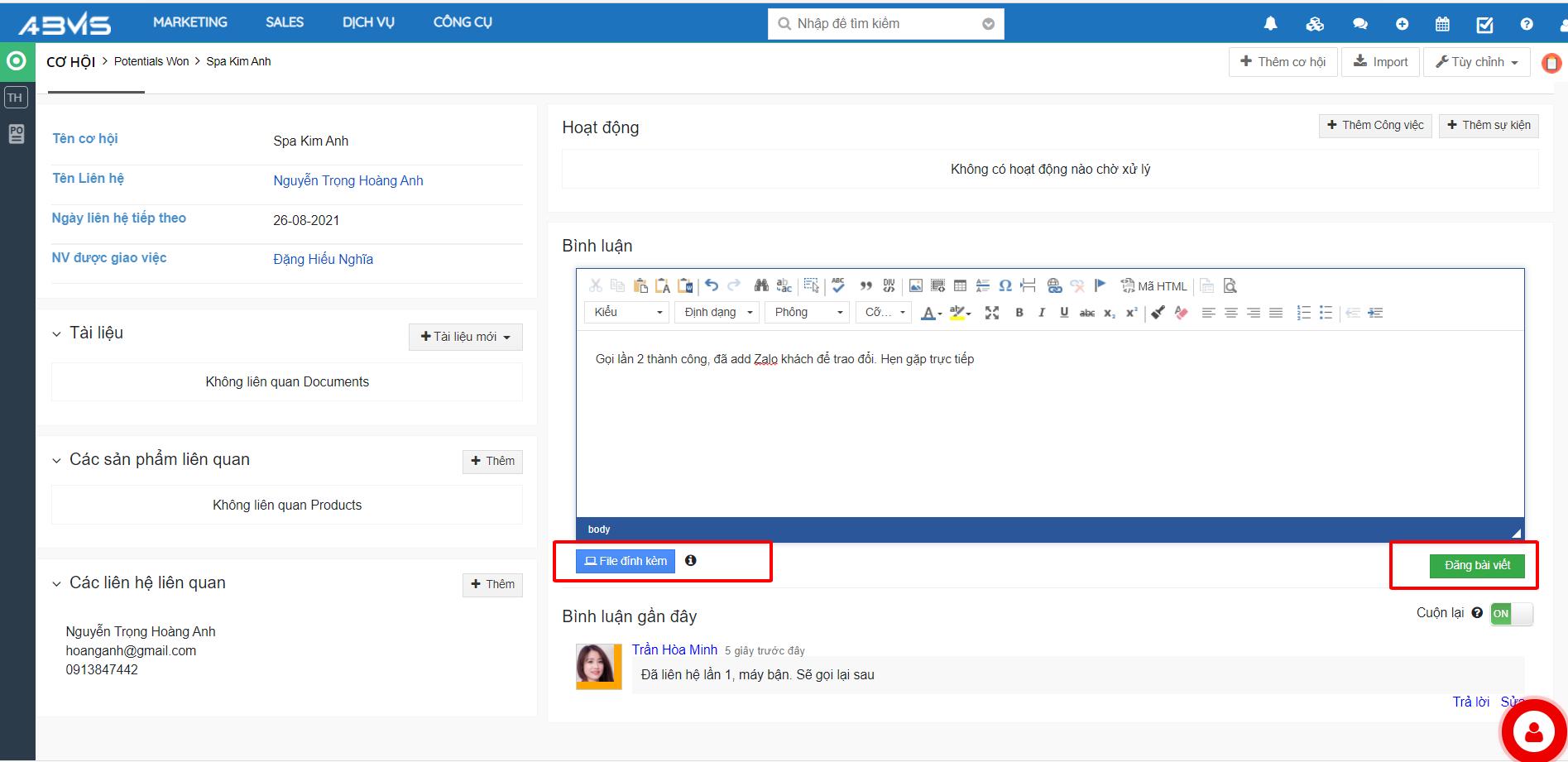Viewport: 1568px width, 762px height.
Task: Pick a text highlight background color
Action: pos(958,313)
